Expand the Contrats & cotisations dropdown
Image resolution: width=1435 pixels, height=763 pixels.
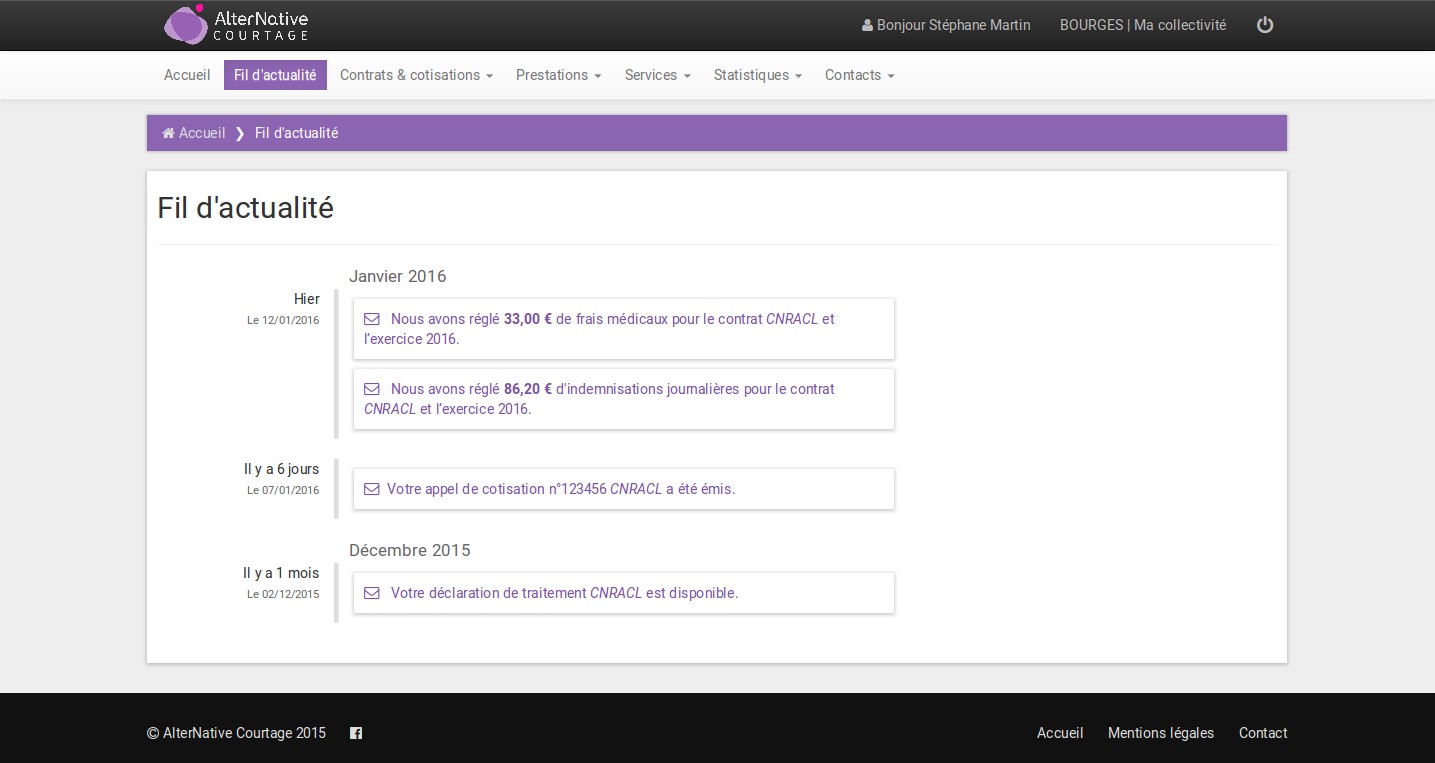coord(416,75)
